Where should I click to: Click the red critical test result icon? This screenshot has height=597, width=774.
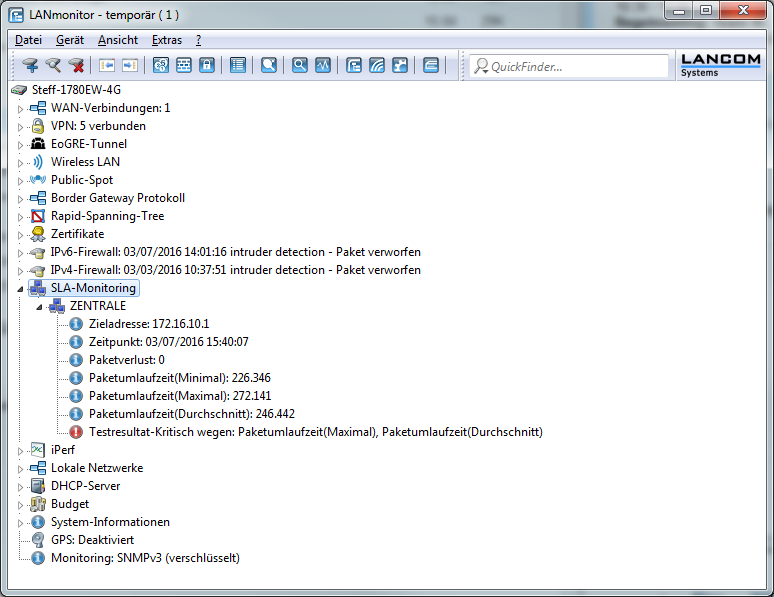coord(76,432)
